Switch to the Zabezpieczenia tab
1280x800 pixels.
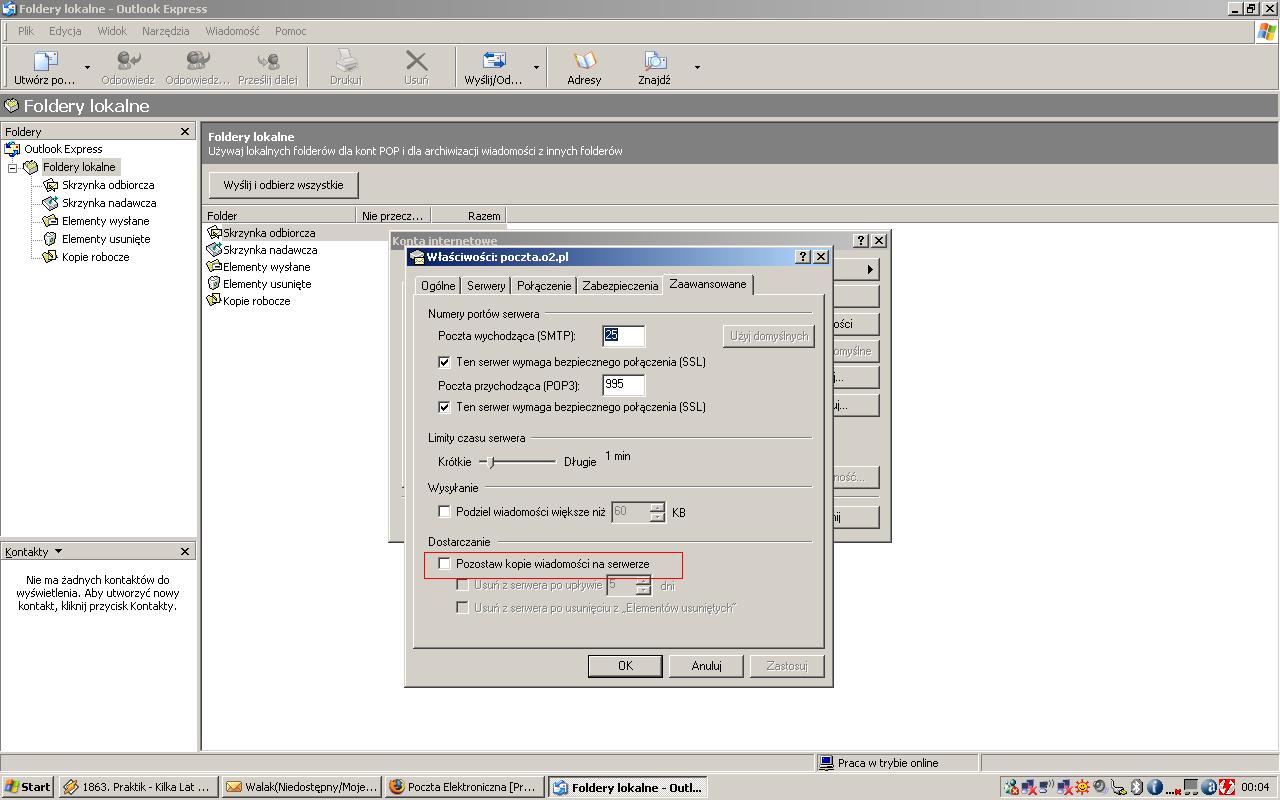pyautogui.click(x=620, y=286)
